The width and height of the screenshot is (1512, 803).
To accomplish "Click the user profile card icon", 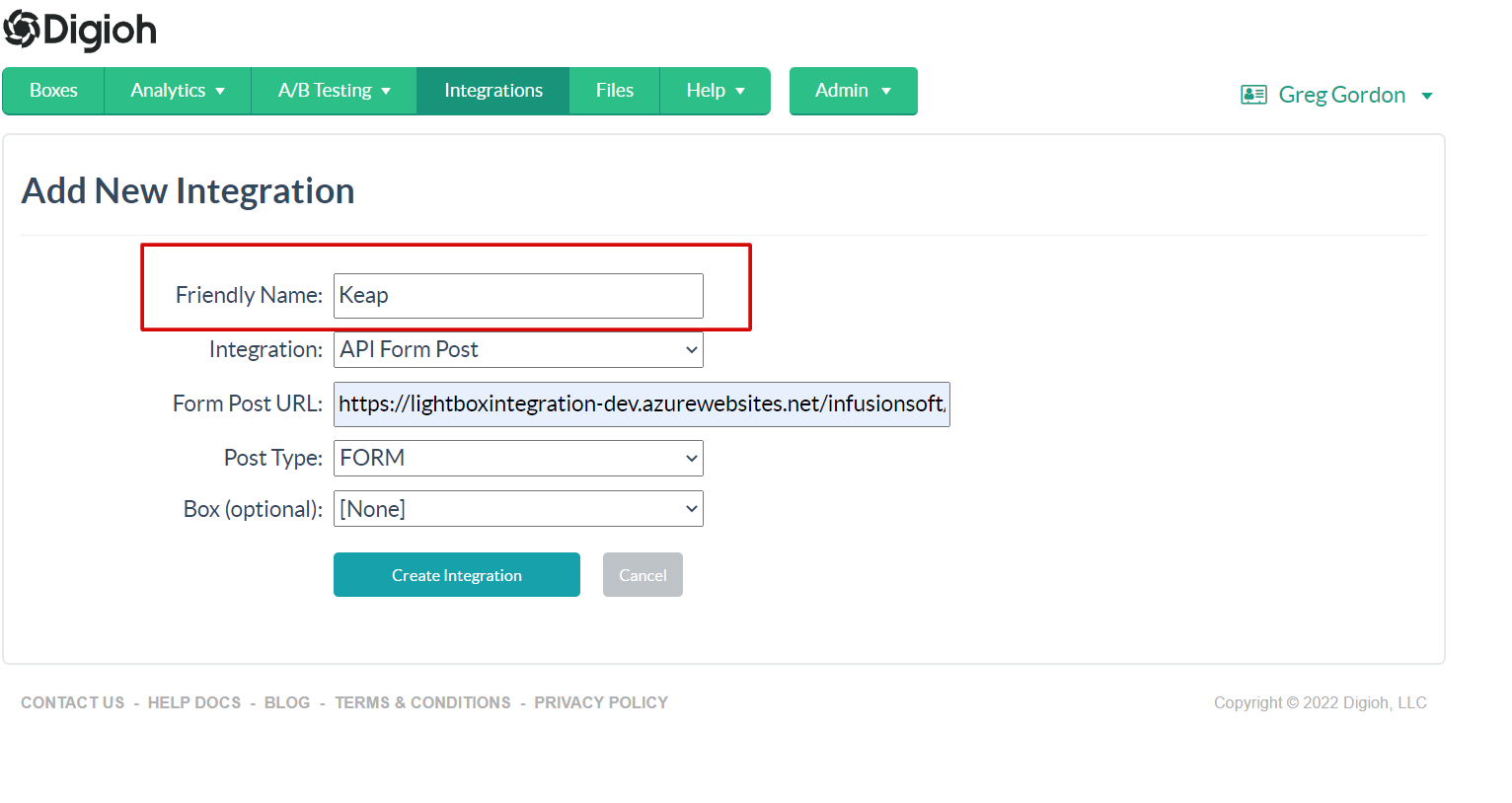I will tap(1253, 95).
